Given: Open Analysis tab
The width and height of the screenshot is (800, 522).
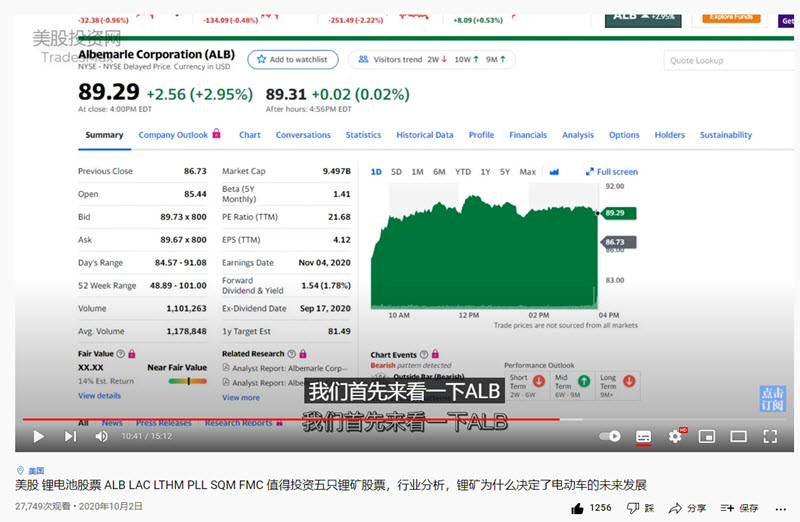Looking at the screenshot, I should [578, 135].
